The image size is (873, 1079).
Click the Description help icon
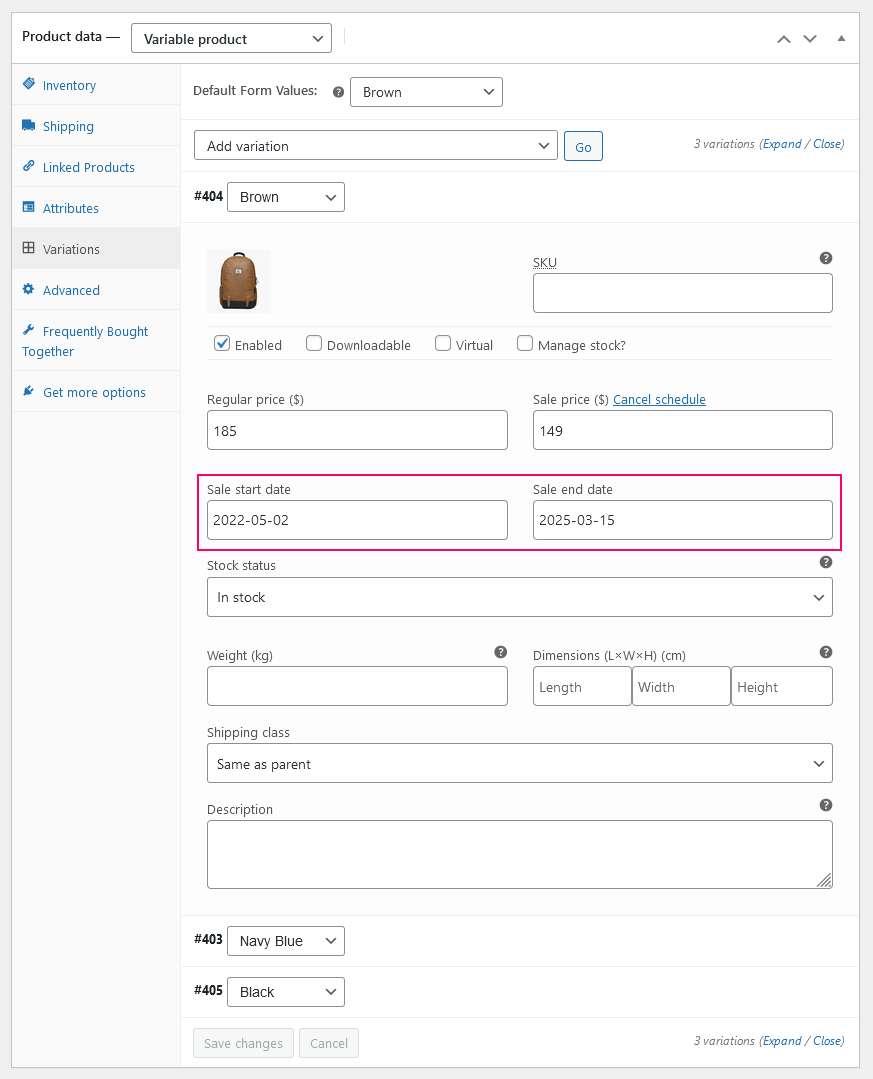tap(826, 805)
